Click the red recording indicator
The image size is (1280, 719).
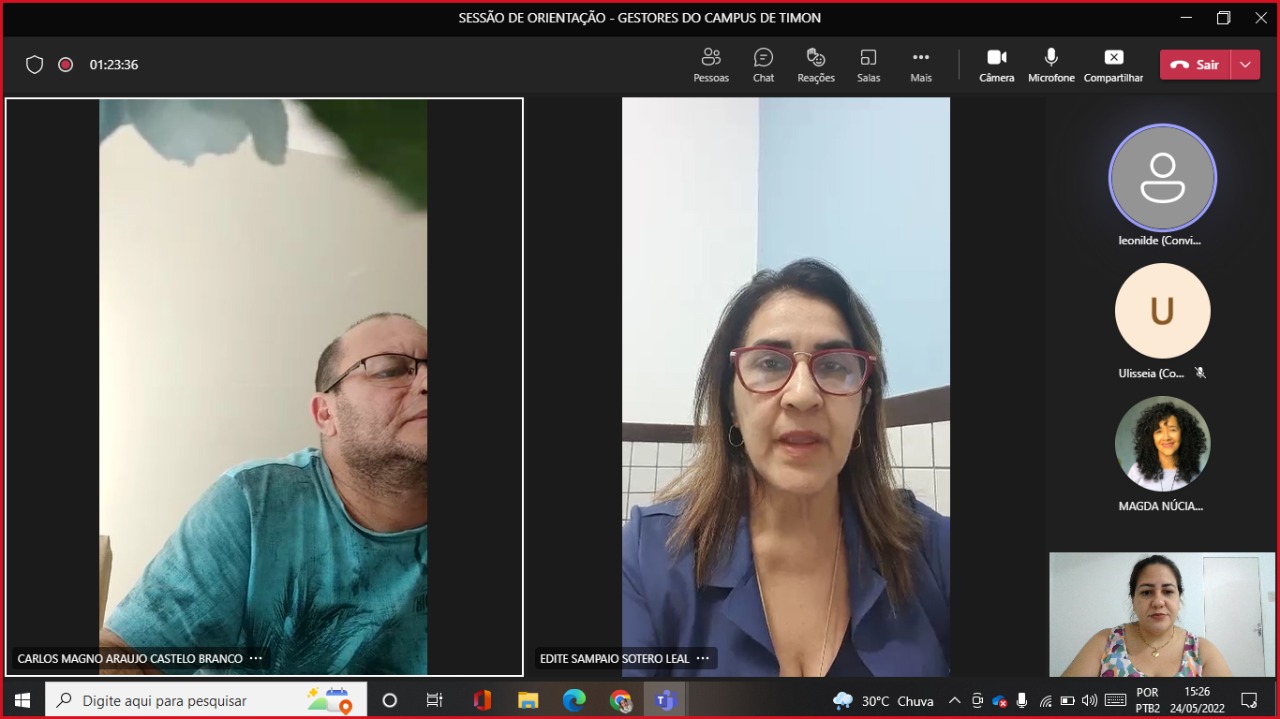coord(66,65)
